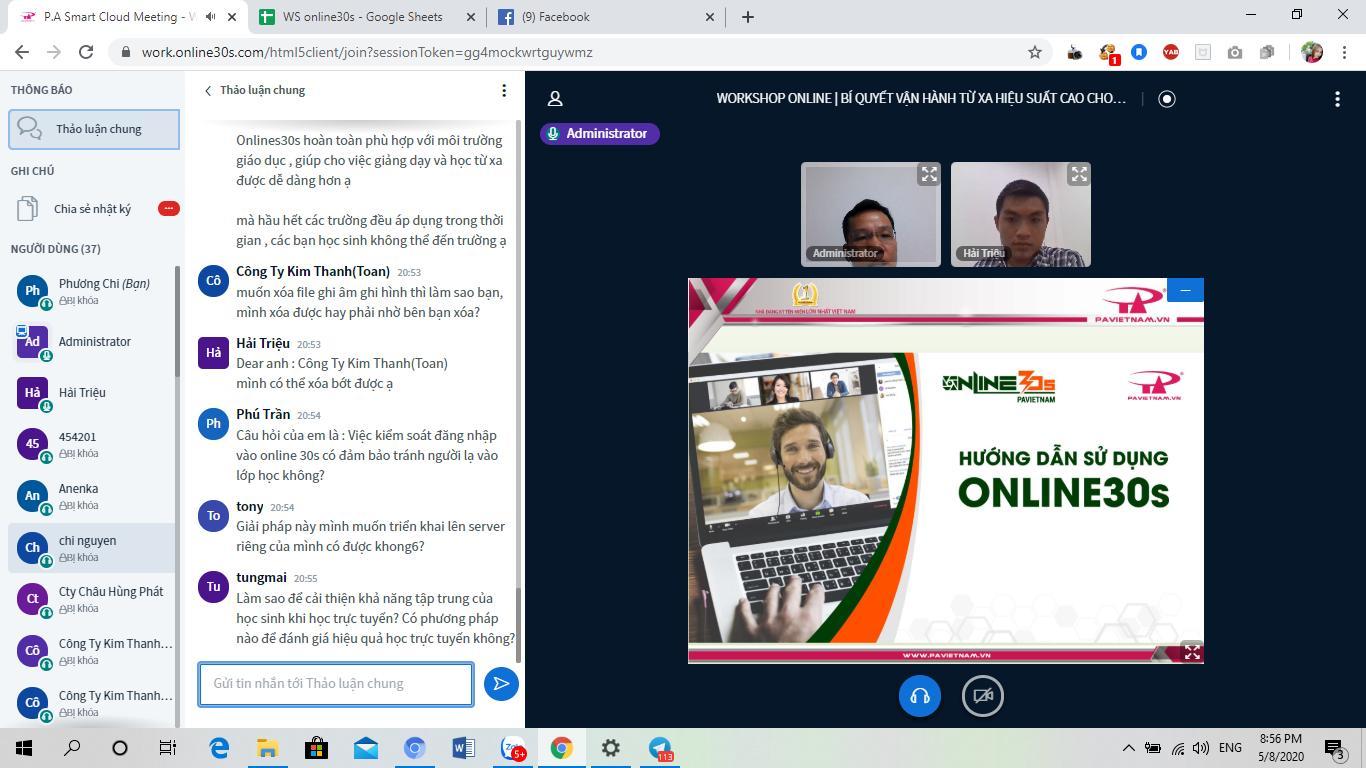Open Microsoft Word from taskbar

tap(463, 748)
